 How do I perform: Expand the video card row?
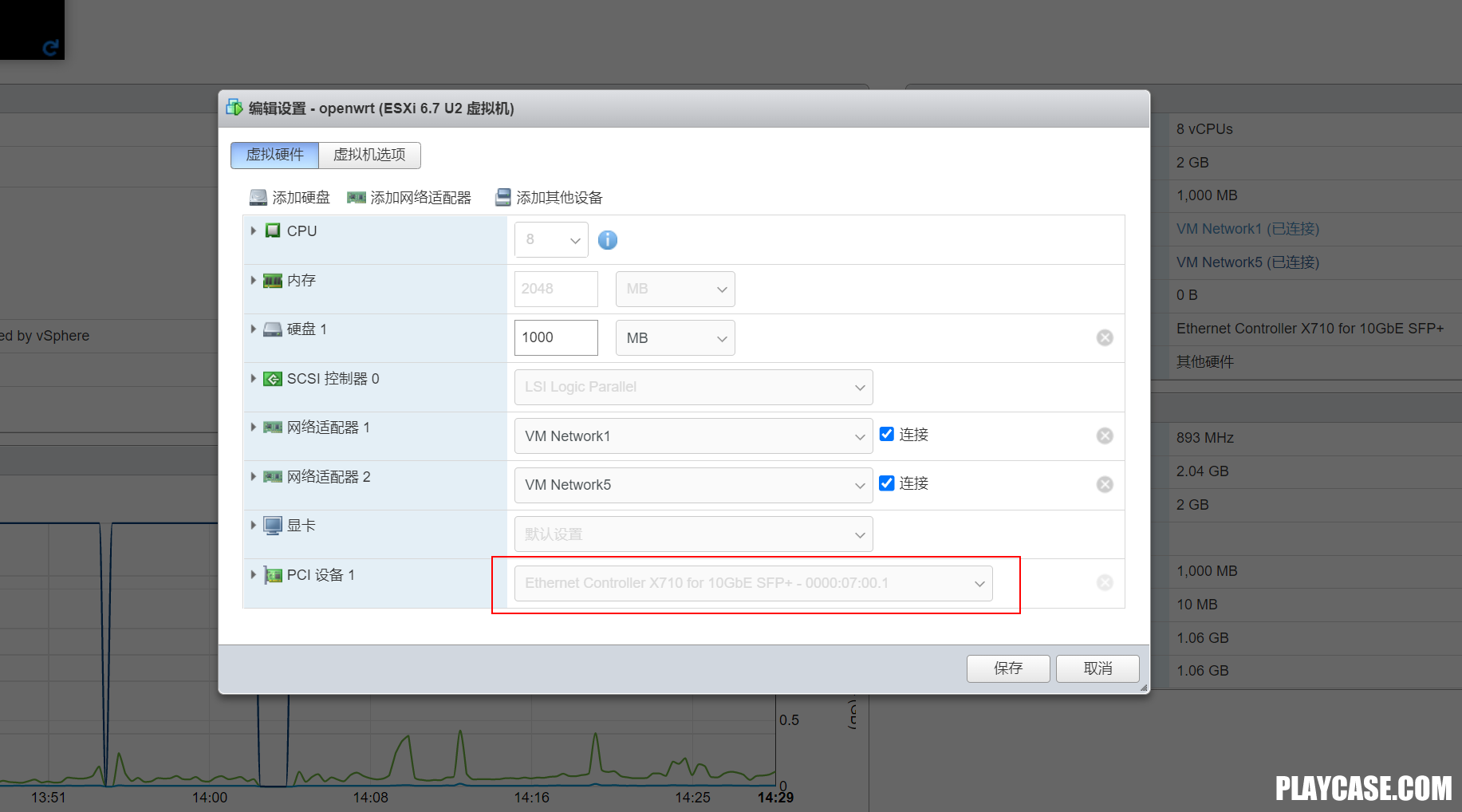pyautogui.click(x=254, y=526)
